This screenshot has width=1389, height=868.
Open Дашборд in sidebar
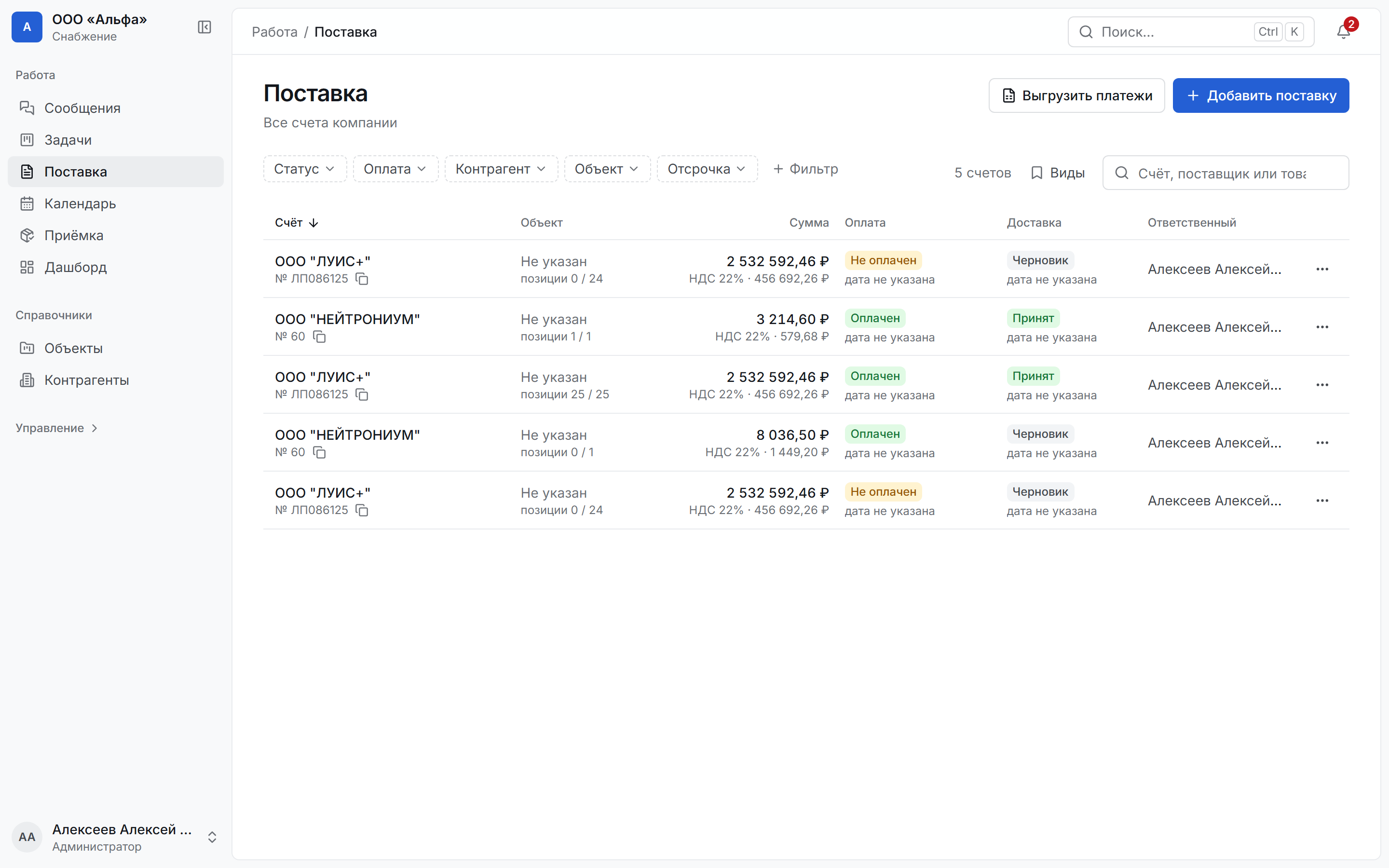point(115,268)
